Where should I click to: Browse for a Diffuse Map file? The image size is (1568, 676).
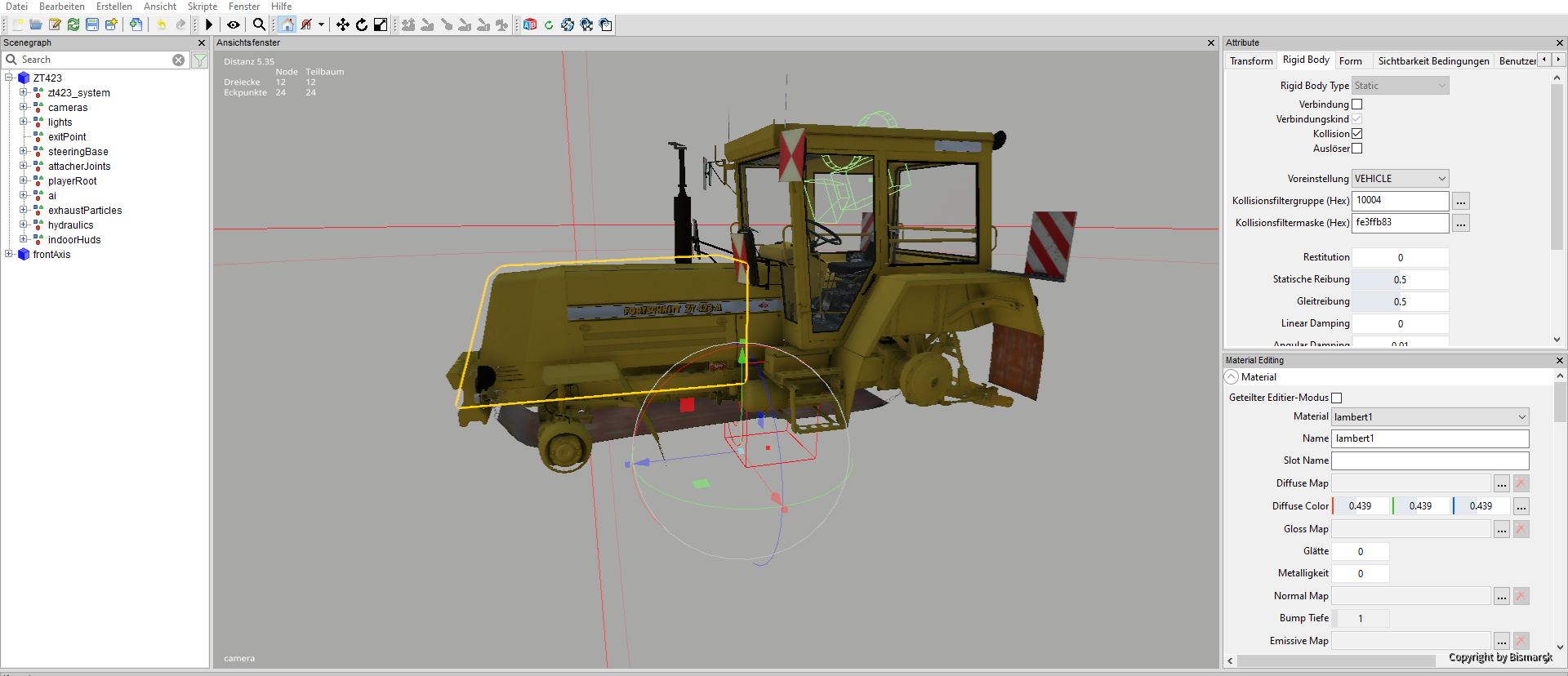[1502, 483]
